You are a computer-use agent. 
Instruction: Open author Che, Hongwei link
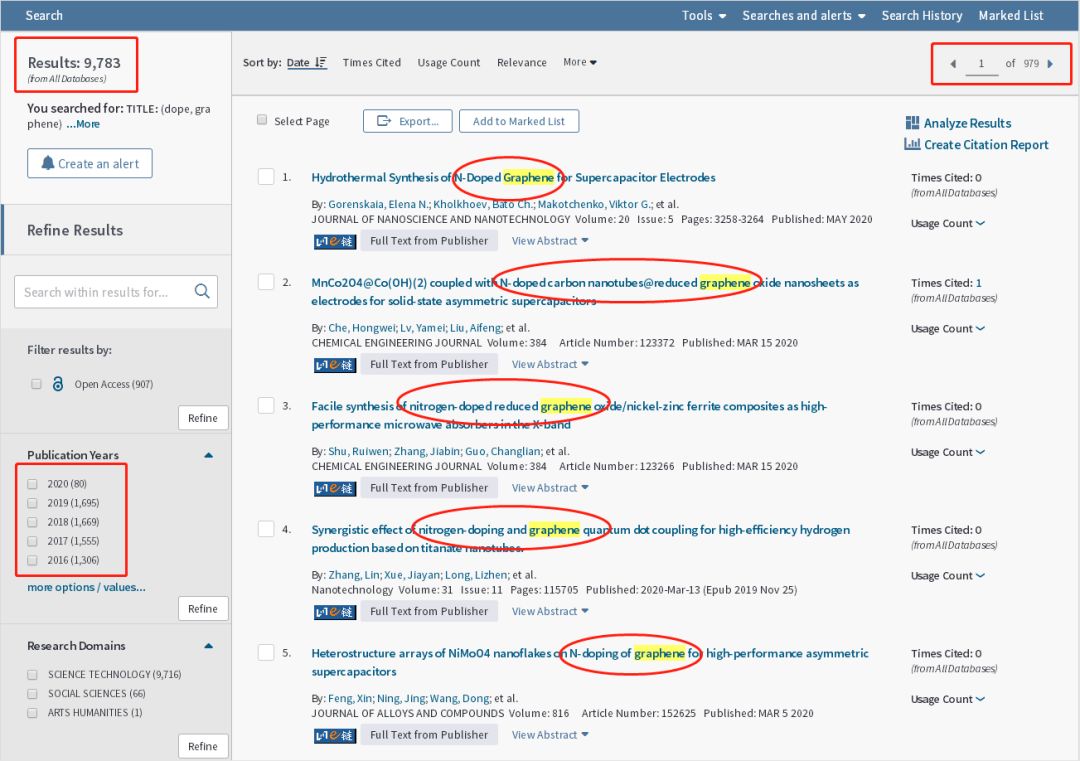pos(362,328)
